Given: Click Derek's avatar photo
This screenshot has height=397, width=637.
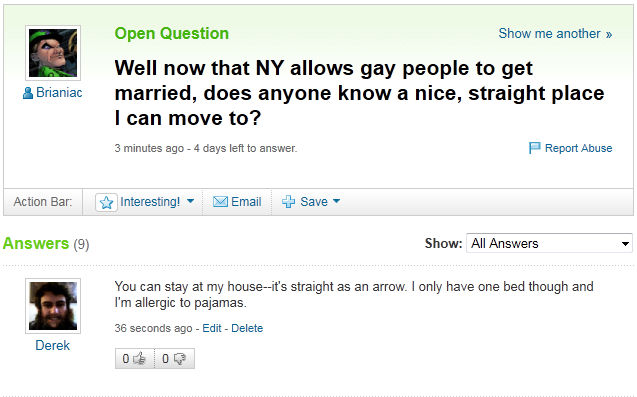Looking at the screenshot, I should pyautogui.click(x=53, y=306).
